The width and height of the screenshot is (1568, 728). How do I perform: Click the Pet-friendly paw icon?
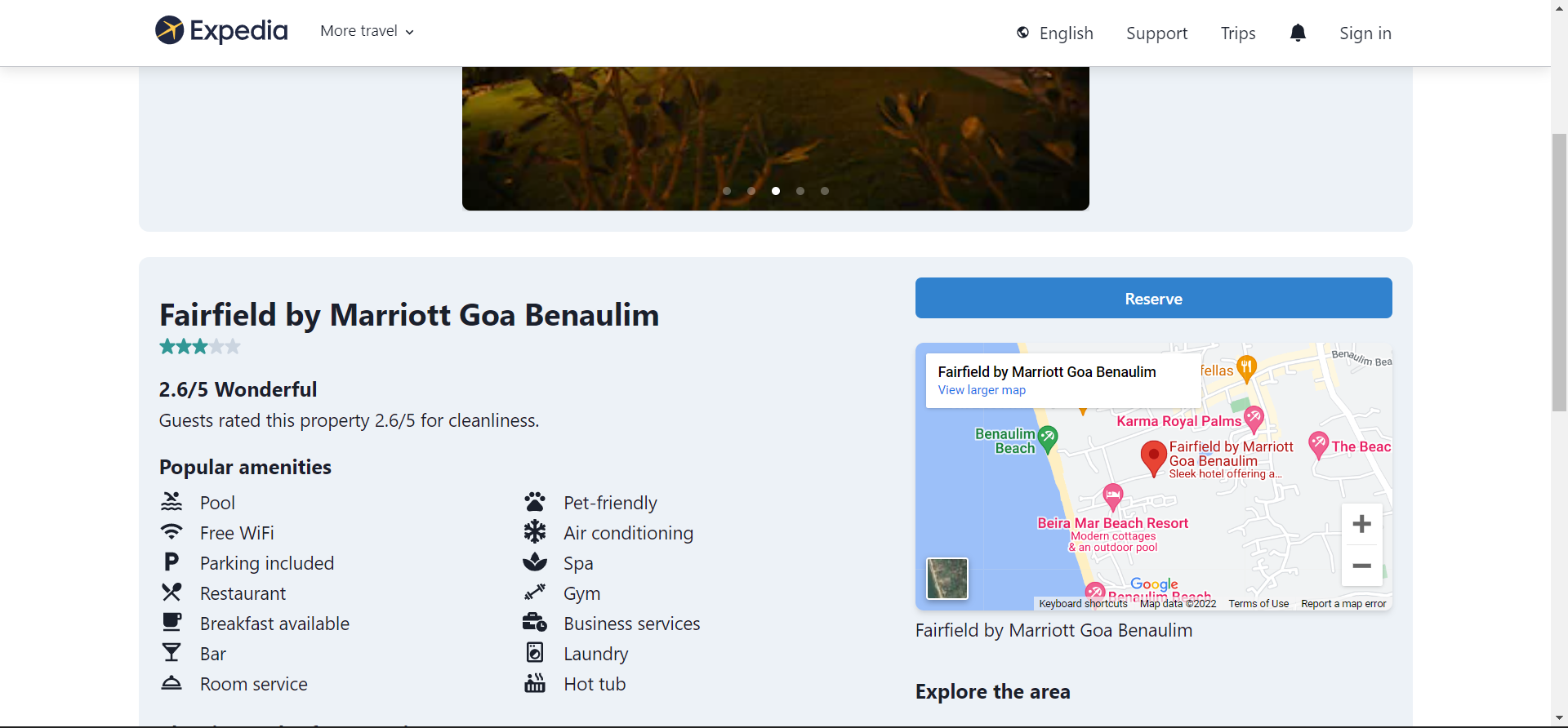pyautogui.click(x=535, y=502)
